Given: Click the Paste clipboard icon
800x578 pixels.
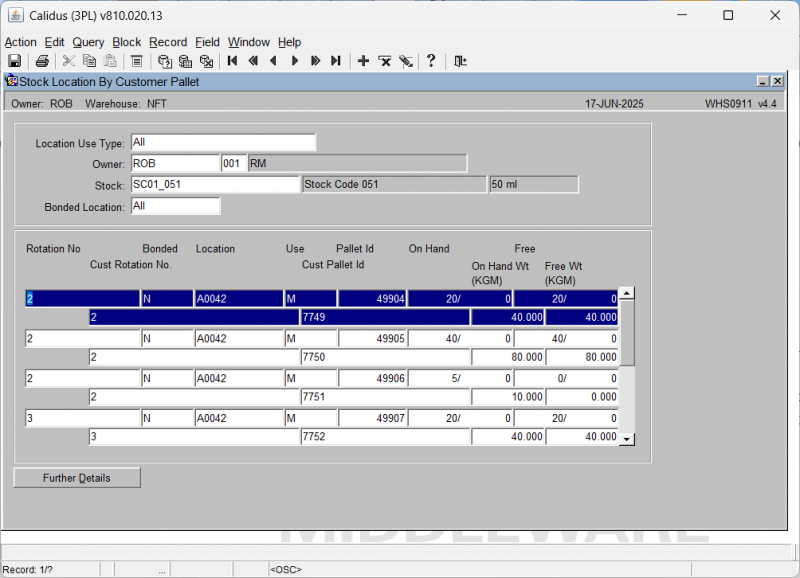Looking at the screenshot, I should click(x=110, y=61).
